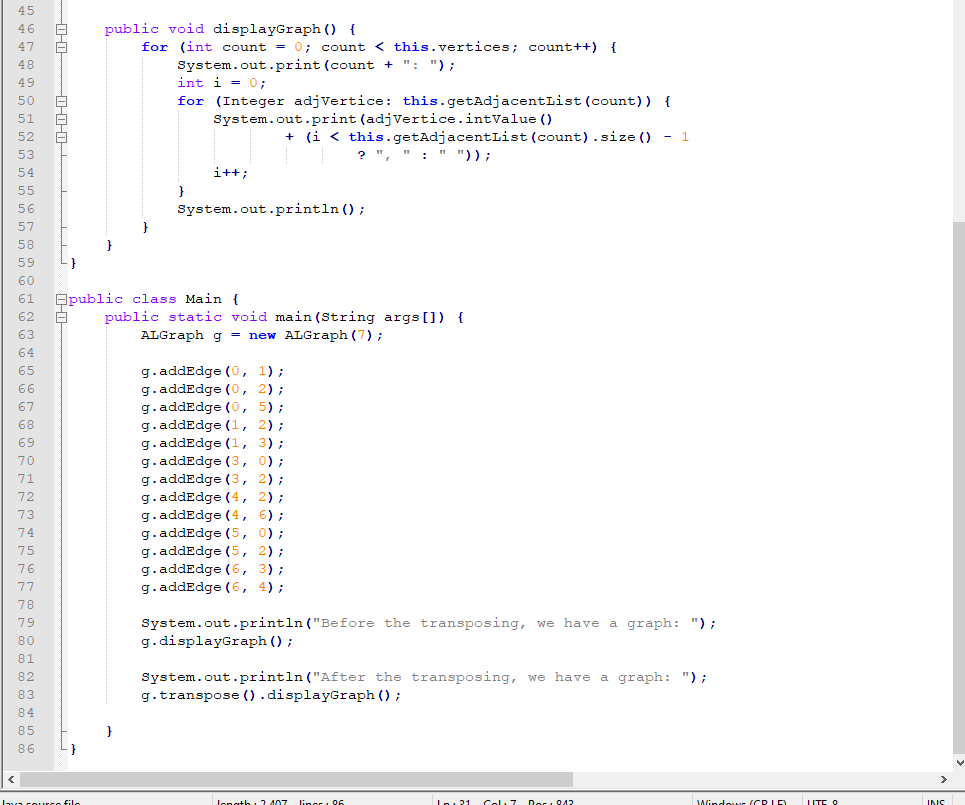Collapse the main method fold on line 62

click(x=62, y=316)
